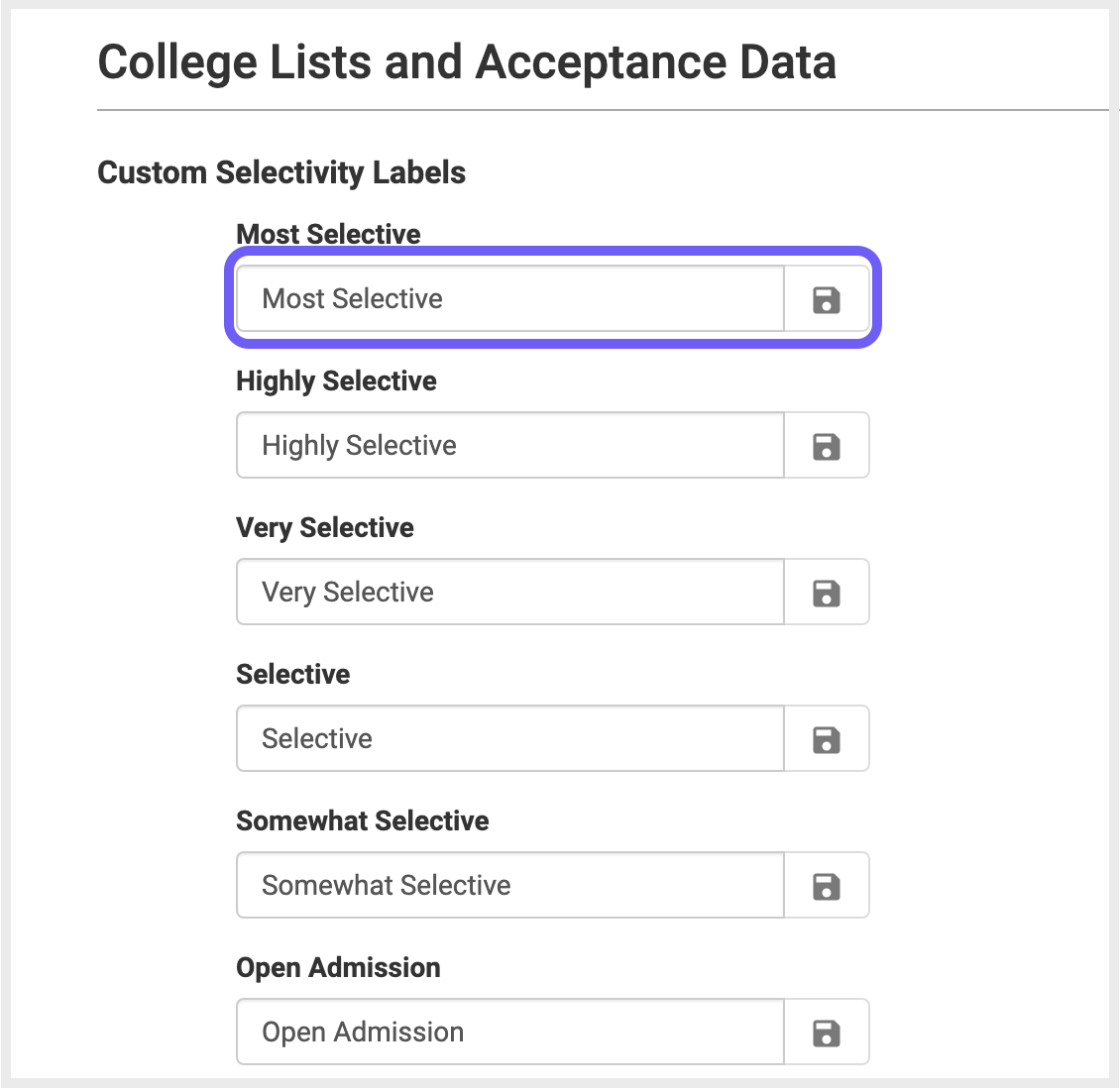Viewport: 1120px width, 1090px height.
Task: Edit the Somewhat Selective text field
Action: [x=510, y=886]
